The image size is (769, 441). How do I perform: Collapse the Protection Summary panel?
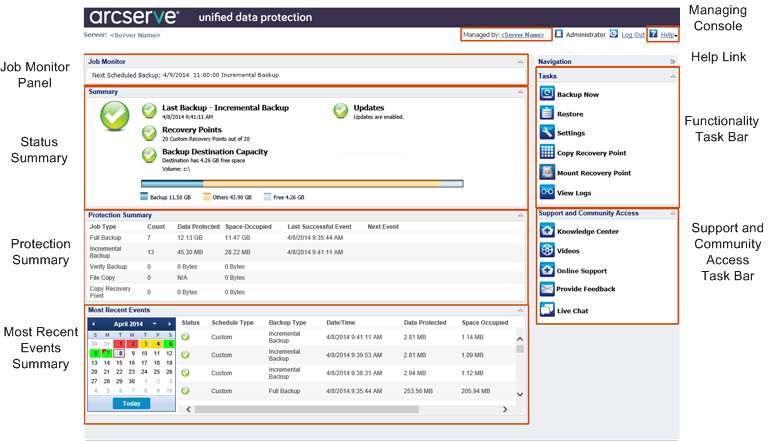pyautogui.click(x=520, y=214)
